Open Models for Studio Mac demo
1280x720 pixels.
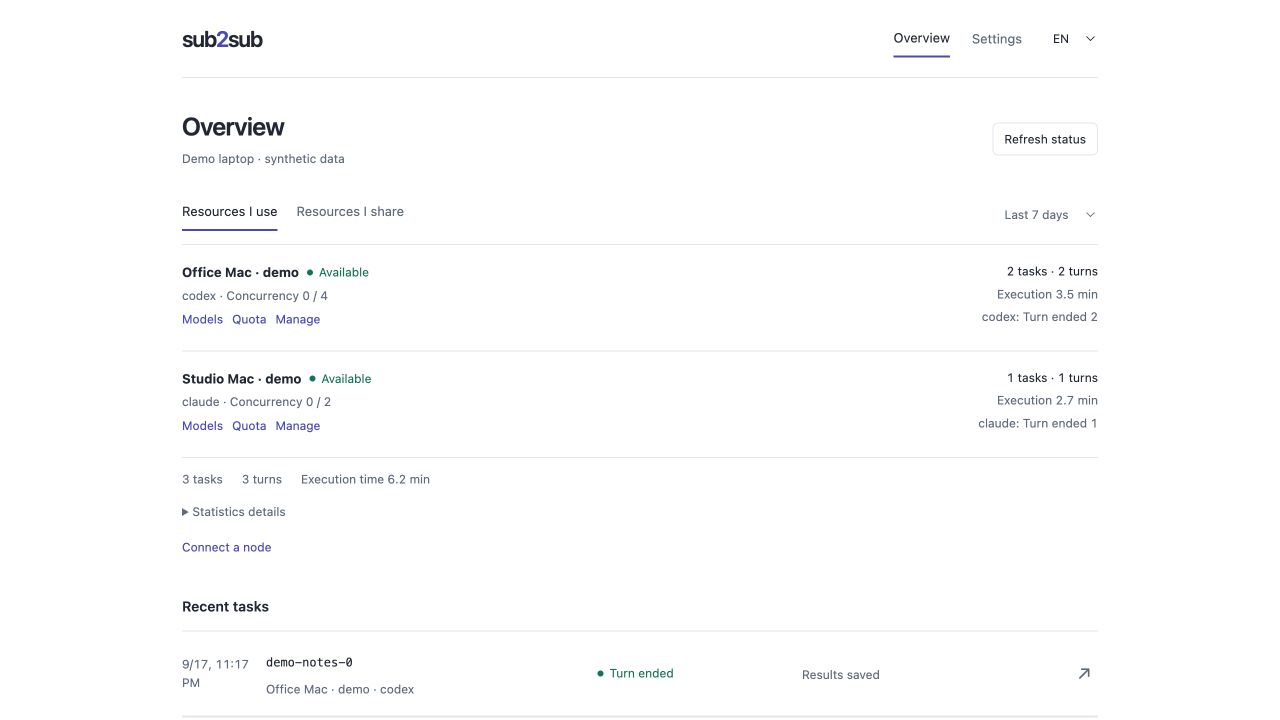pyautogui.click(x=202, y=426)
